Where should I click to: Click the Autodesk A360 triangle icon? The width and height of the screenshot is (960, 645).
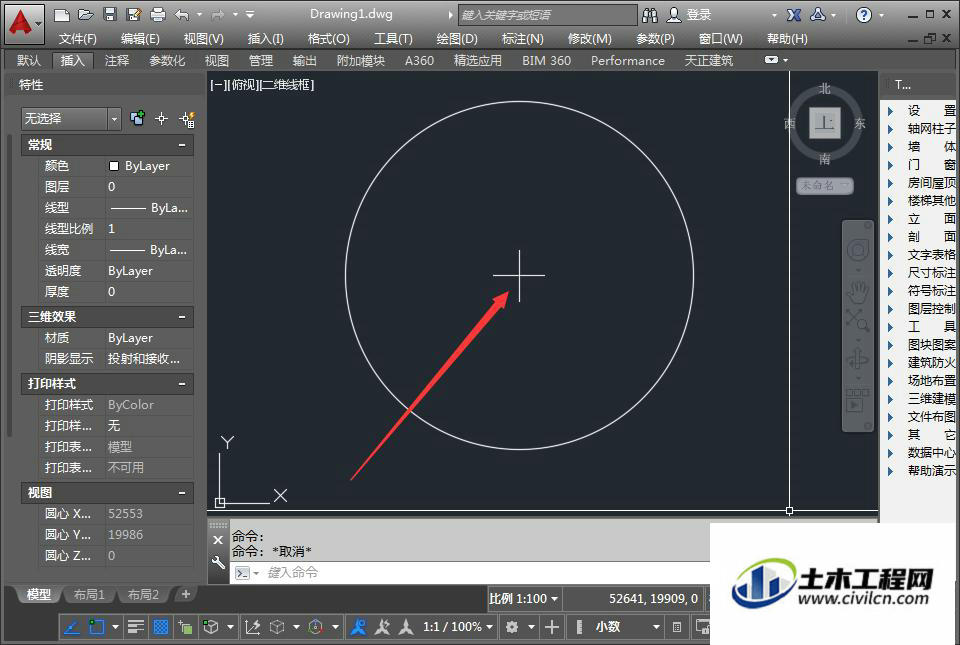818,15
